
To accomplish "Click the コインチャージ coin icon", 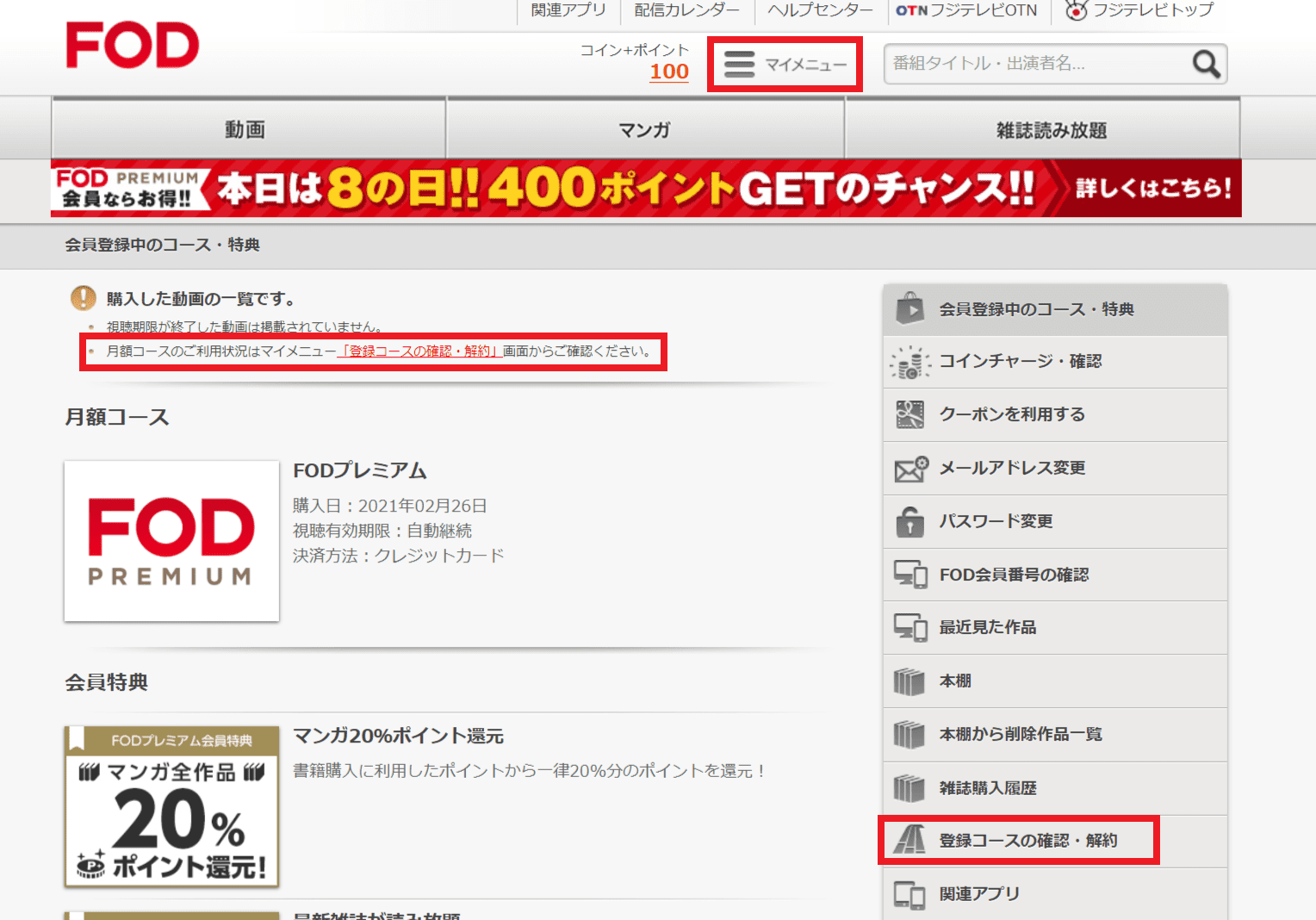I will [x=909, y=362].
